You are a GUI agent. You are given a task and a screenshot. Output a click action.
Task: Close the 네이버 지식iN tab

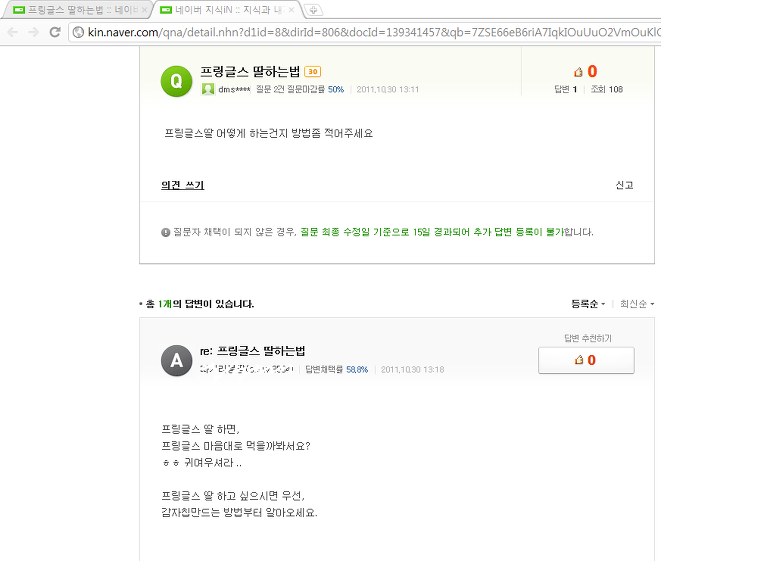pos(291,10)
